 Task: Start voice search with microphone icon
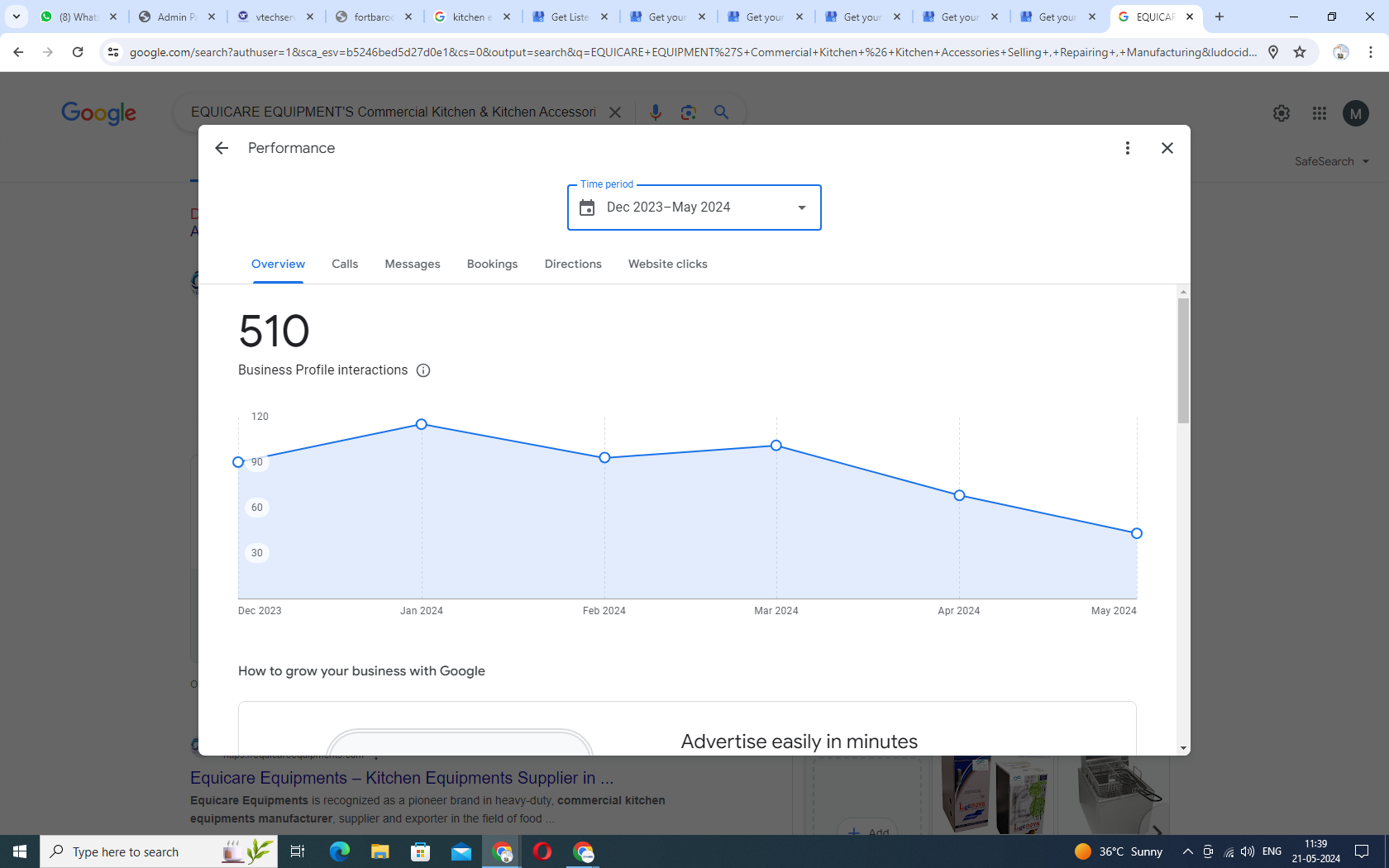656,112
